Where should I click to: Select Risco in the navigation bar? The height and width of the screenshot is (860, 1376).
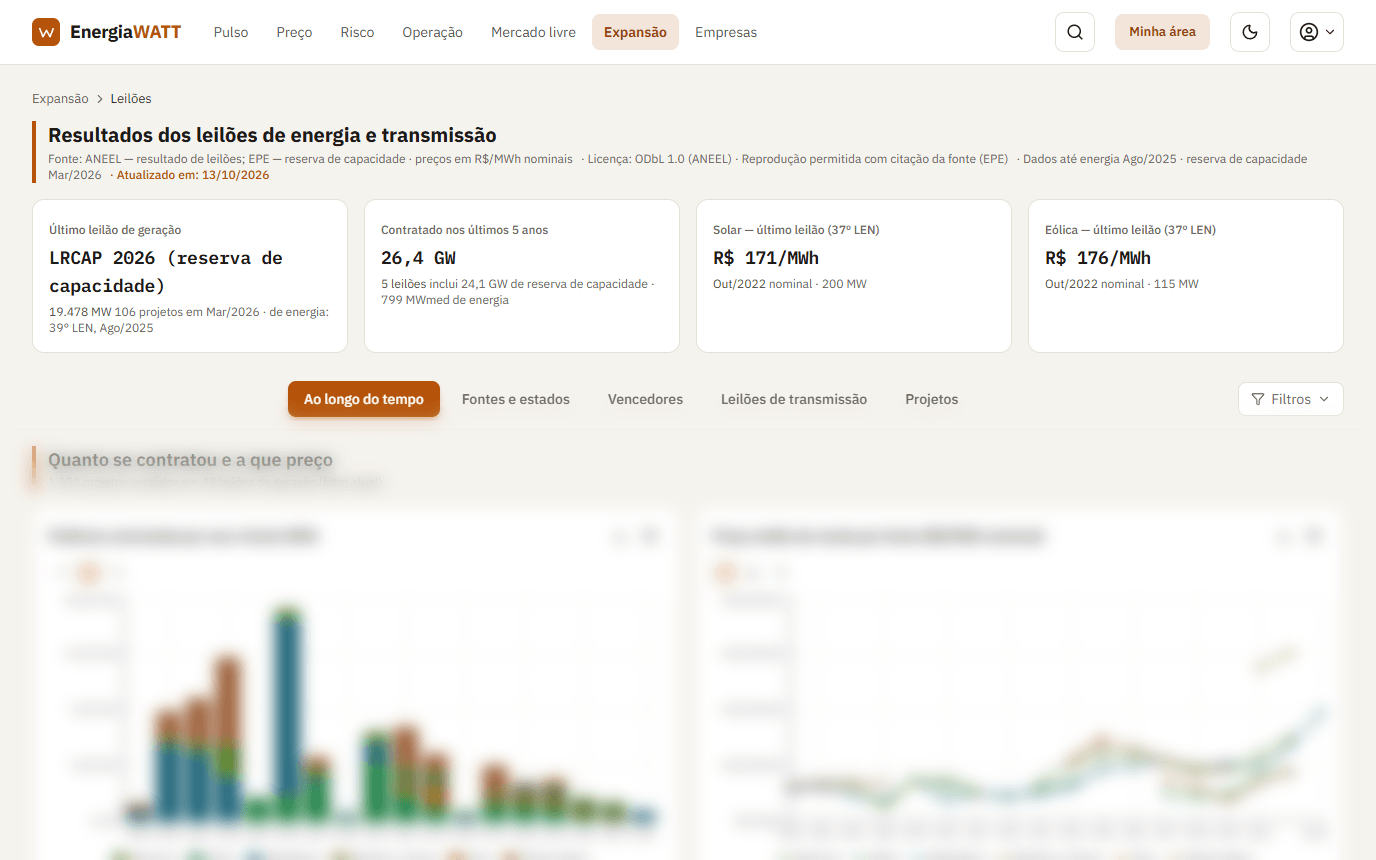pos(357,32)
